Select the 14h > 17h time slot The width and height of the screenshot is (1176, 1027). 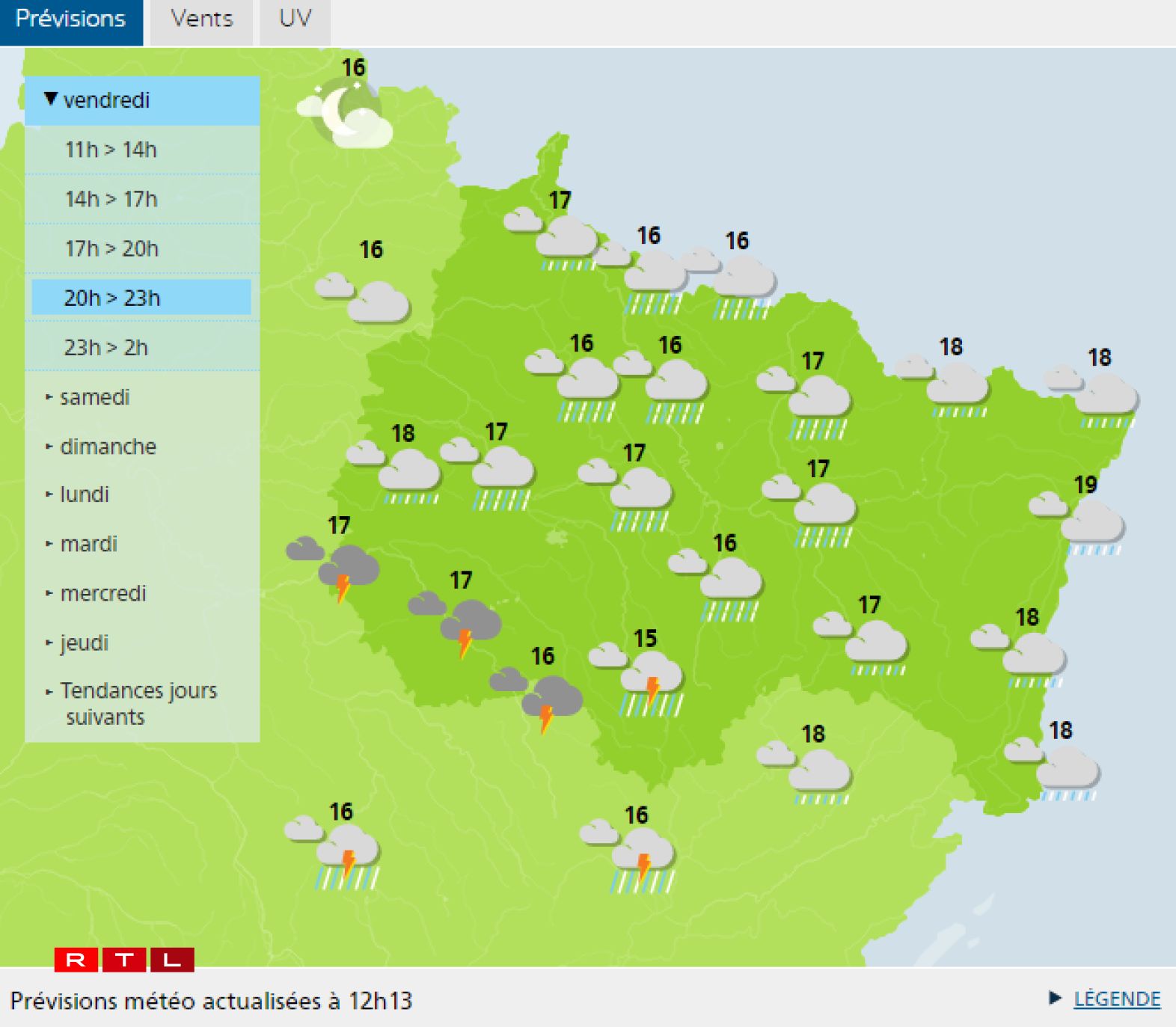click(111, 199)
